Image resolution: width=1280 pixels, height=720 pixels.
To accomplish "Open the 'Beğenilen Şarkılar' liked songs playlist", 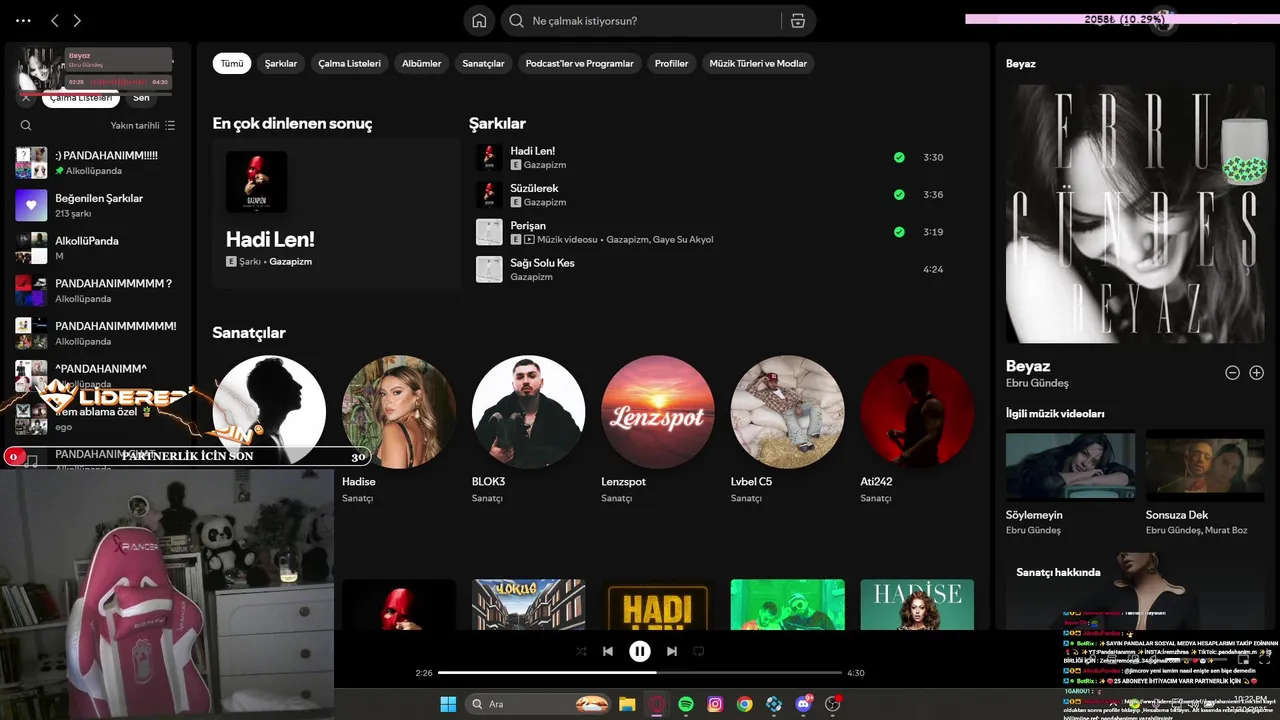I will [x=97, y=205].
